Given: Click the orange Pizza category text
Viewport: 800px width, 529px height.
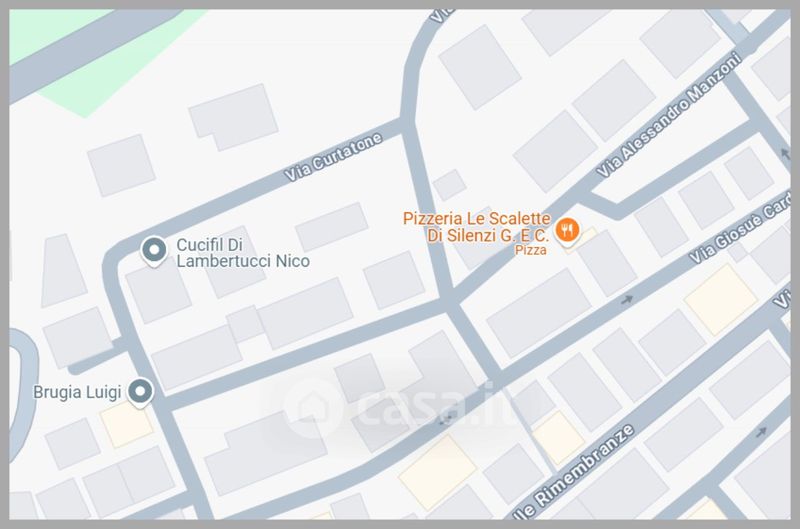Looking at the screenshot, I should 531,250.
